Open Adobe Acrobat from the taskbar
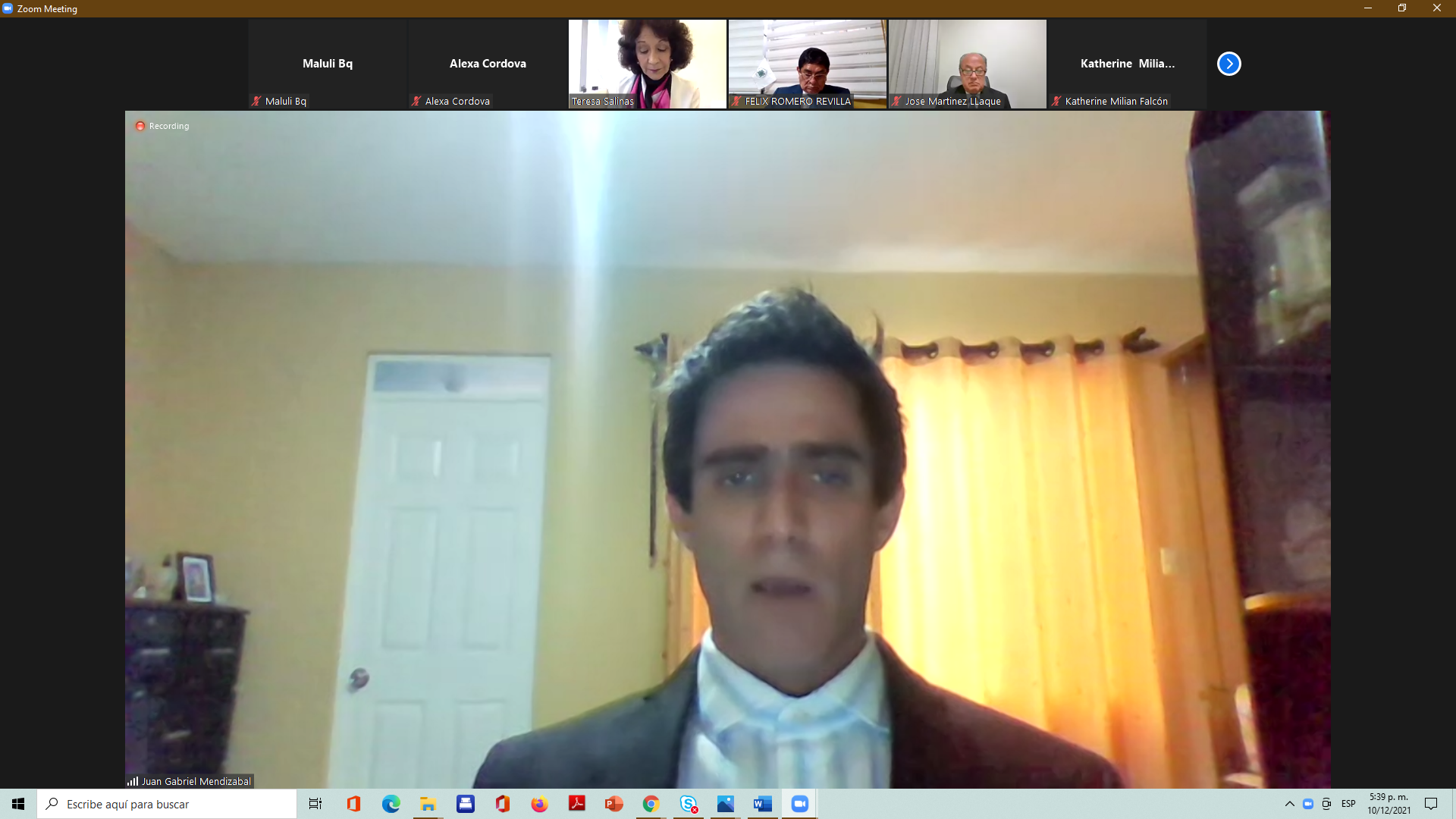Image resolution: width=1456 pixels, height=819 pixels. click(x=577, y=804)
